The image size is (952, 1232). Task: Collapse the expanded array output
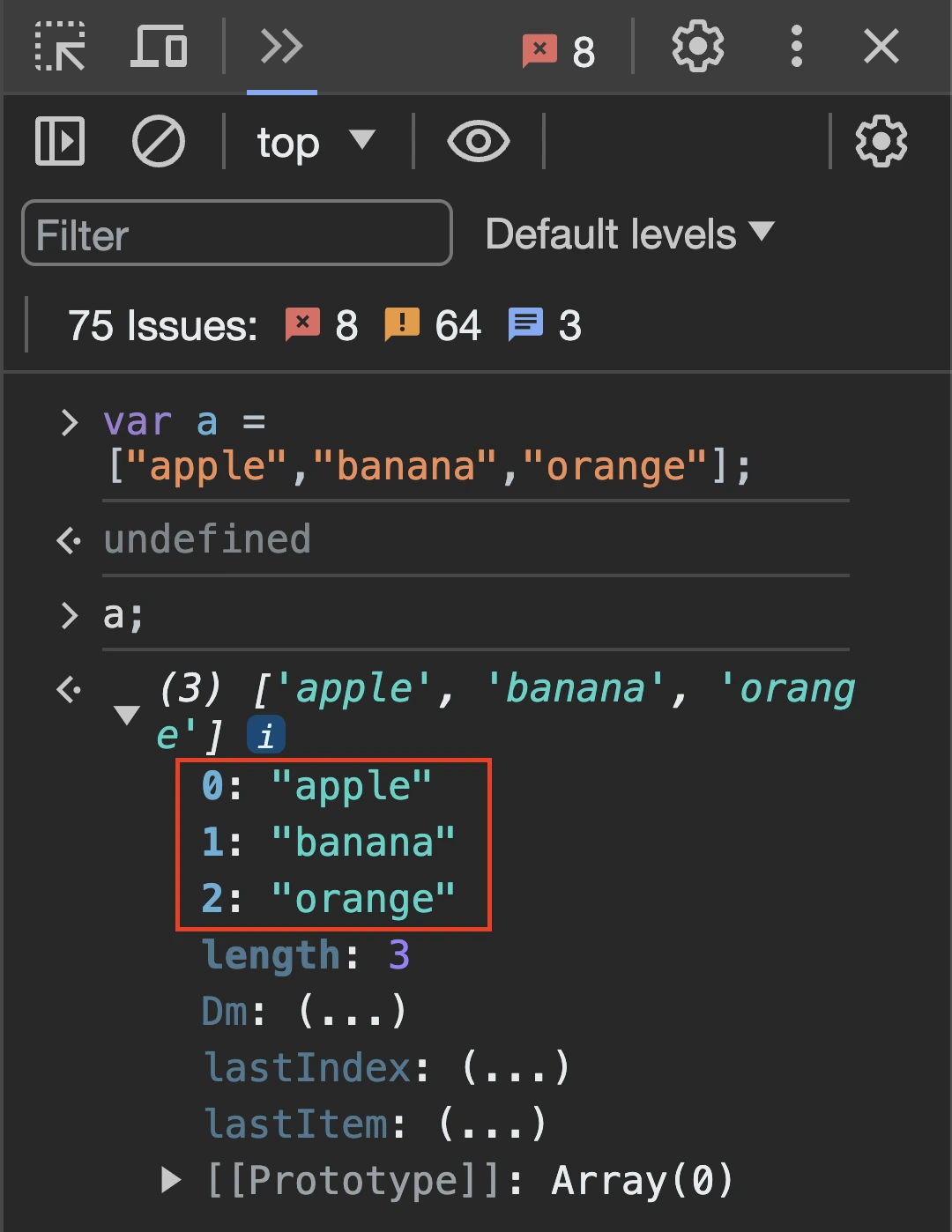[x=127, y=715]
